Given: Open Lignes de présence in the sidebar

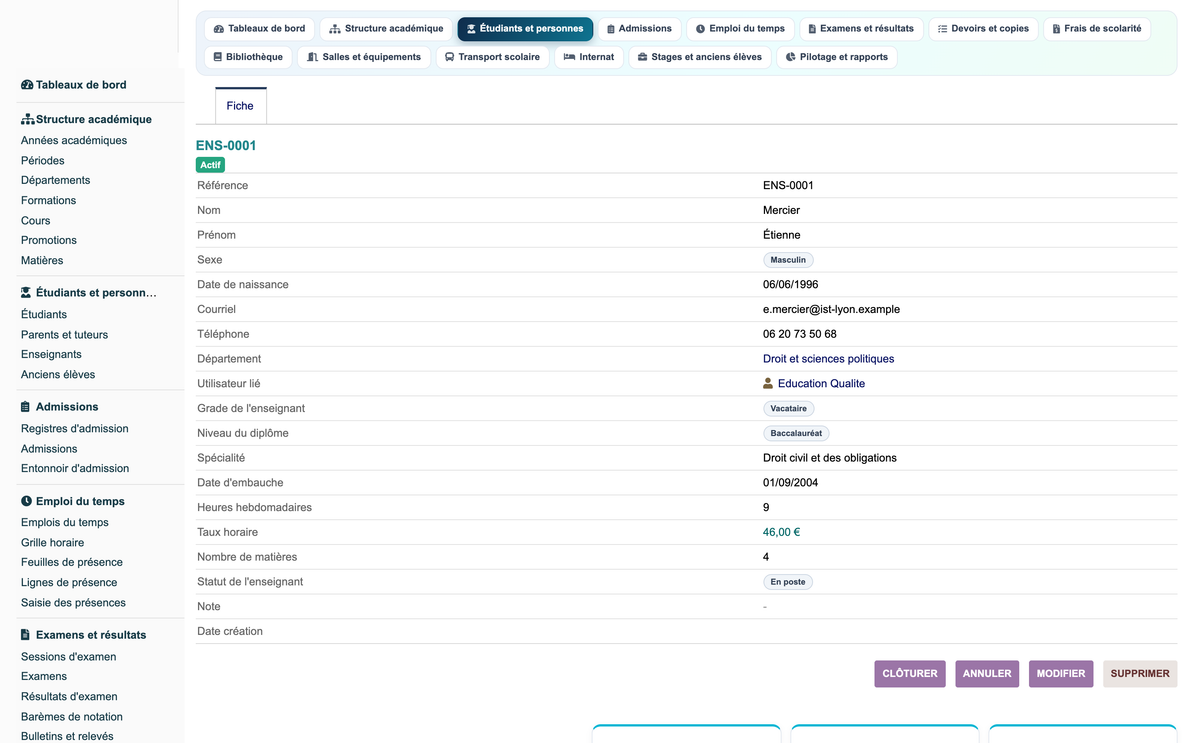Looking at the screenshot, I should [69, 583].
